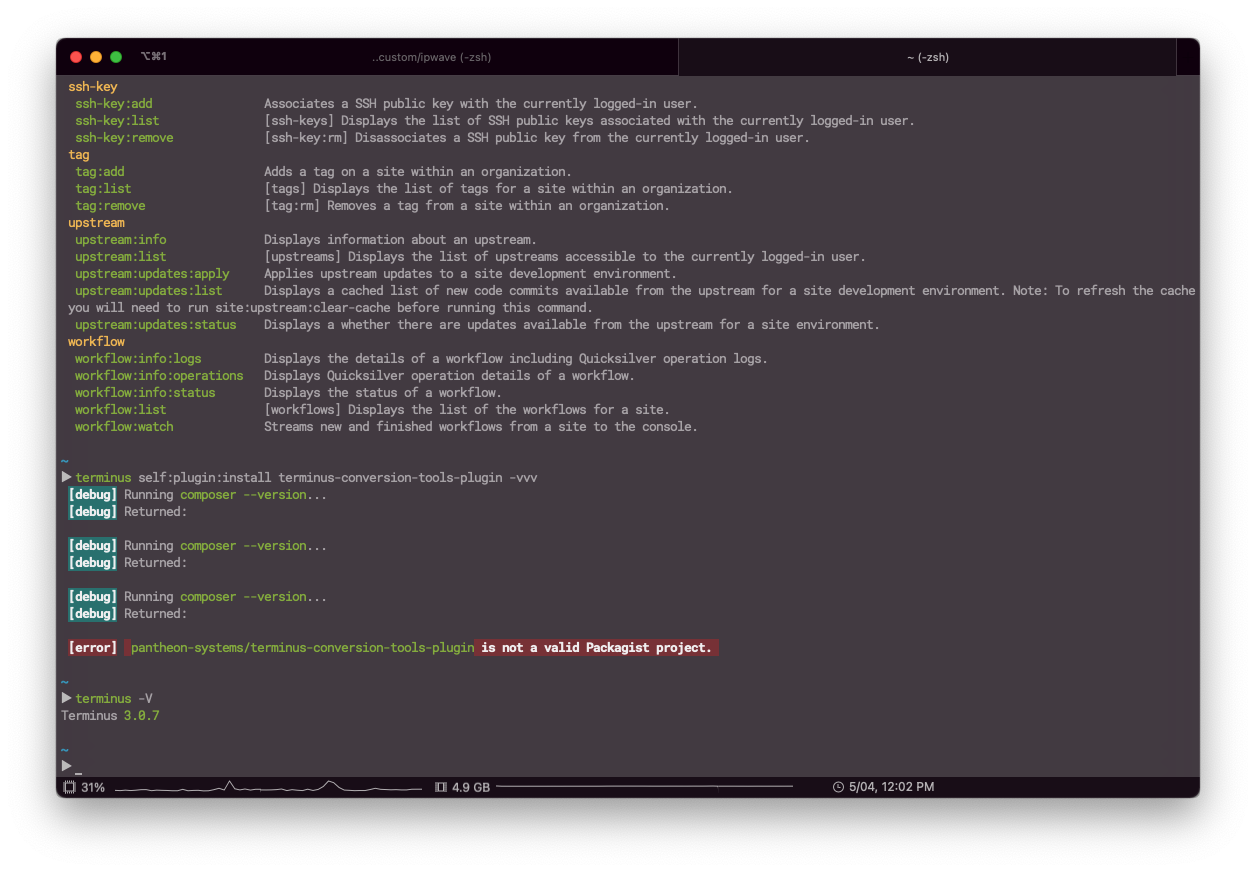Click the 'self:plugin:install terminus-conversion-tools-plugin -vvv' arguments
The image size is (1256, 872).
click(x=338, y=478)
